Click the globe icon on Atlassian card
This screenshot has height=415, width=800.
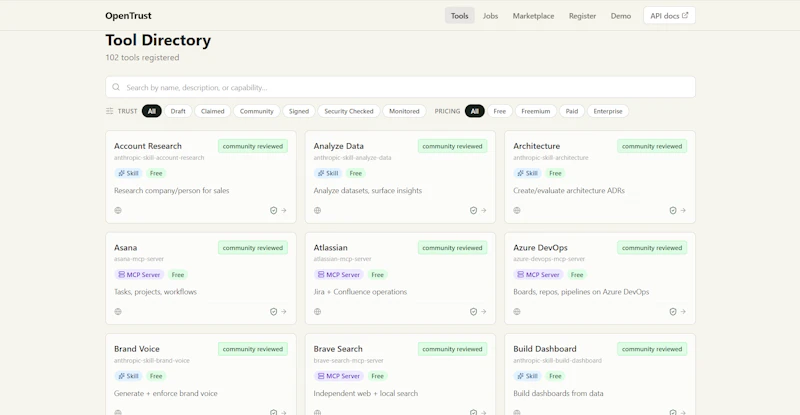[317, 311]
